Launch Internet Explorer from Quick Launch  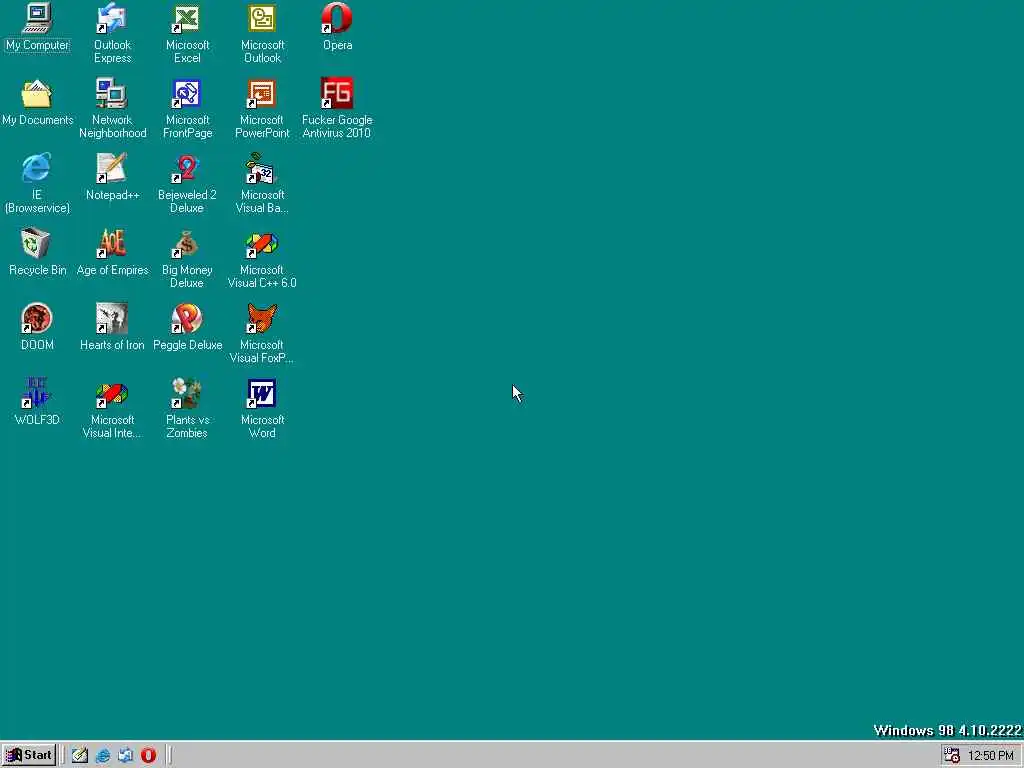[103, 756]
